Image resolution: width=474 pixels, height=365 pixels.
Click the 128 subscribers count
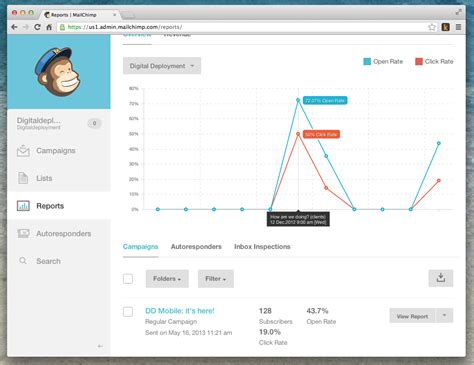[265, 311]
